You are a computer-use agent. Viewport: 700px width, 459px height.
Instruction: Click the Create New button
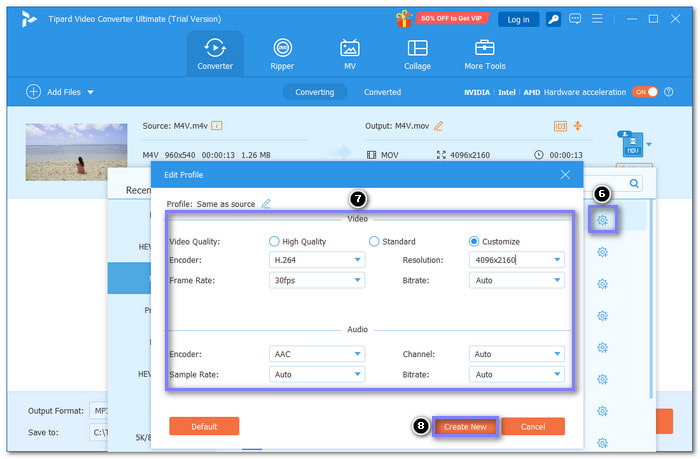(x=465, y=427)
